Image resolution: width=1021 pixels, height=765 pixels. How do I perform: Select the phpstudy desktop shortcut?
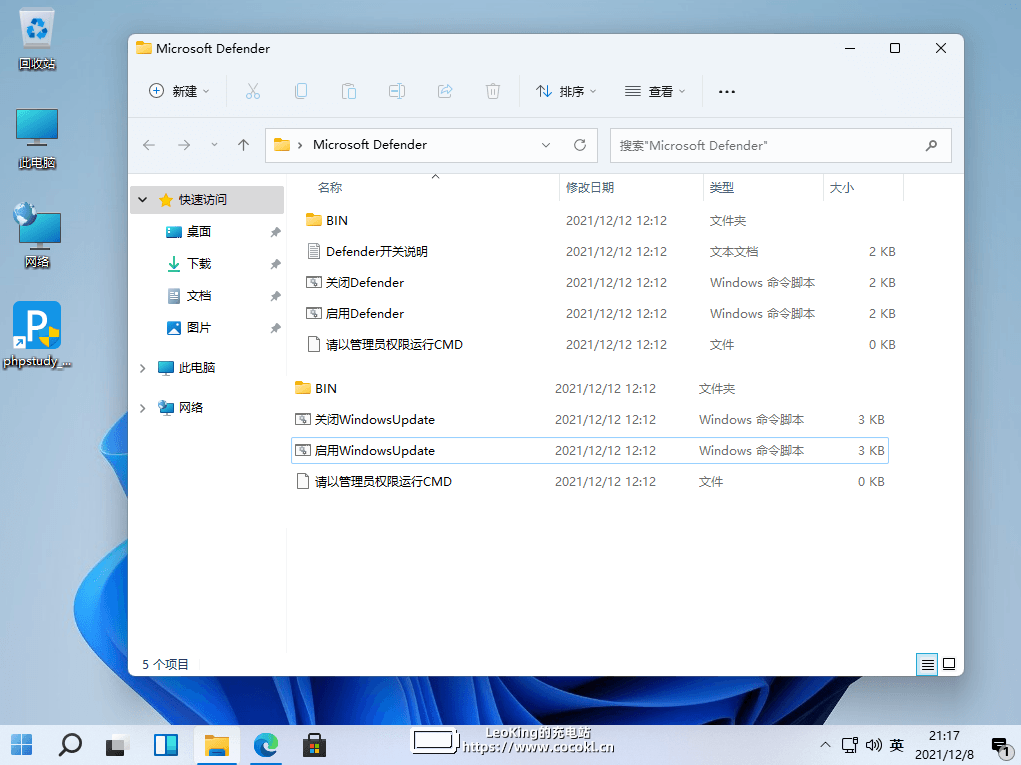pyautogui.click(x=37, y=335)
